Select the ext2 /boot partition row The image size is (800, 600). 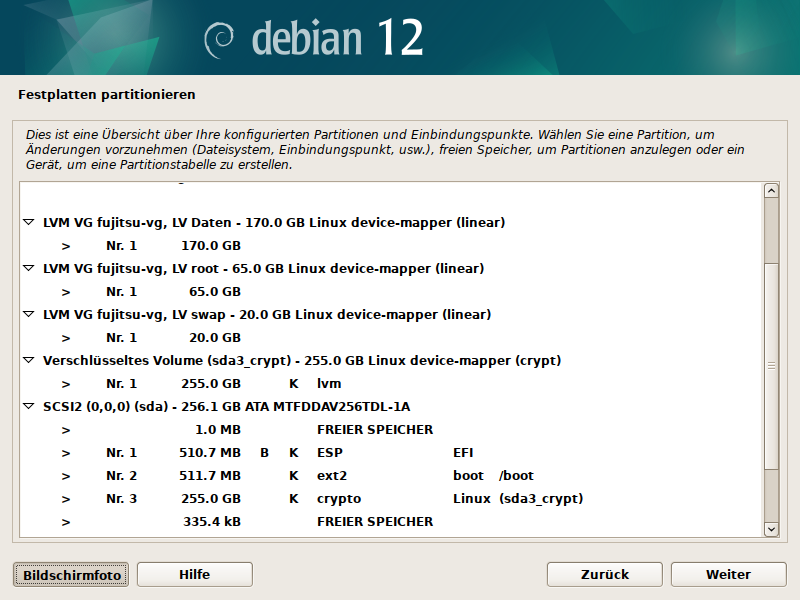point(300,476)
